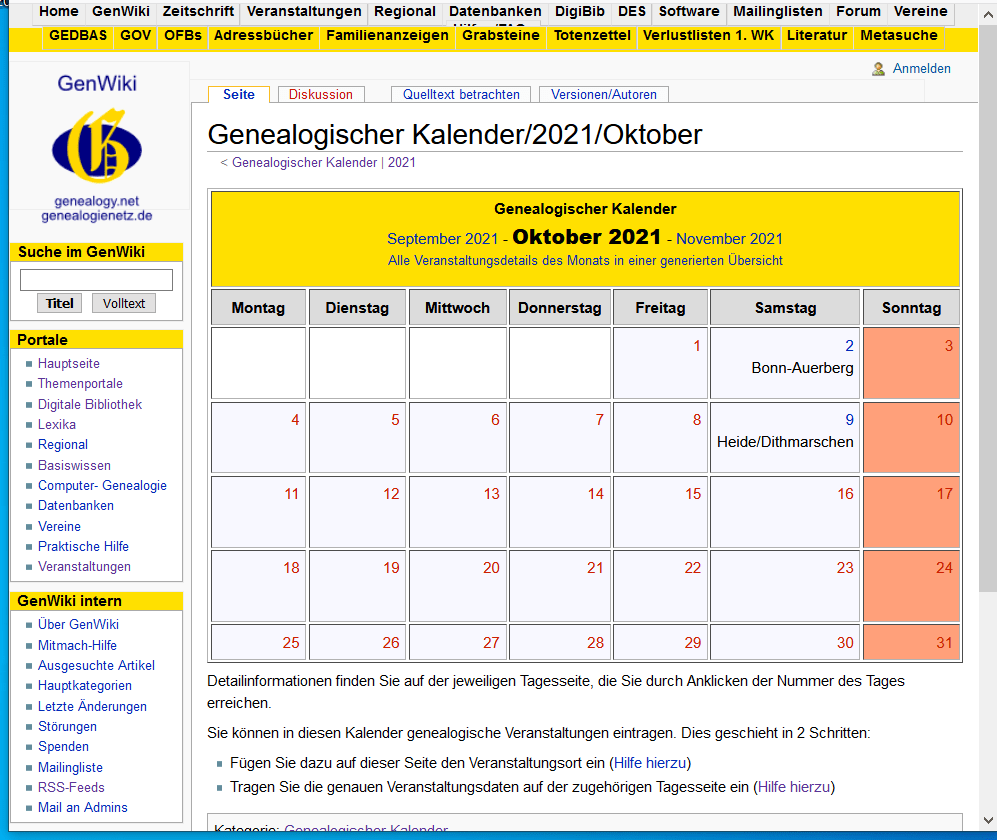Click the GenWiki logo image
This screenshot has height=840, width=997.
click(x=97, y=146)
